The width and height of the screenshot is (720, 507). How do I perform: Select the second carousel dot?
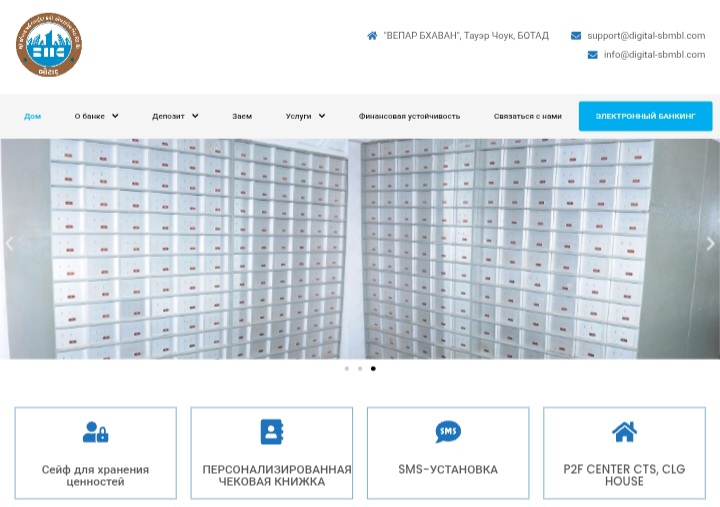click(360, 368)
